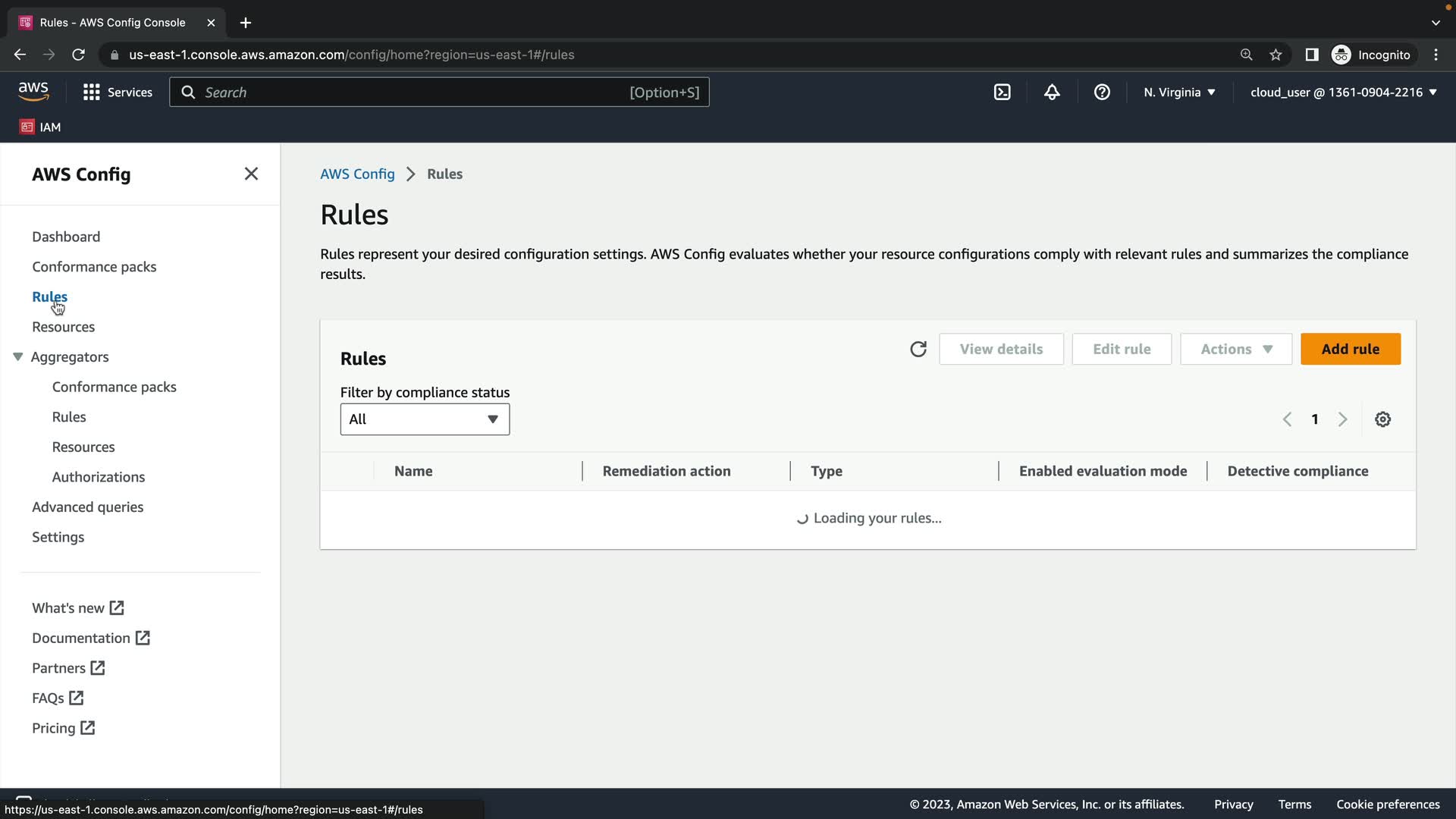Open the help question mark icon

tap(1102, 93)
